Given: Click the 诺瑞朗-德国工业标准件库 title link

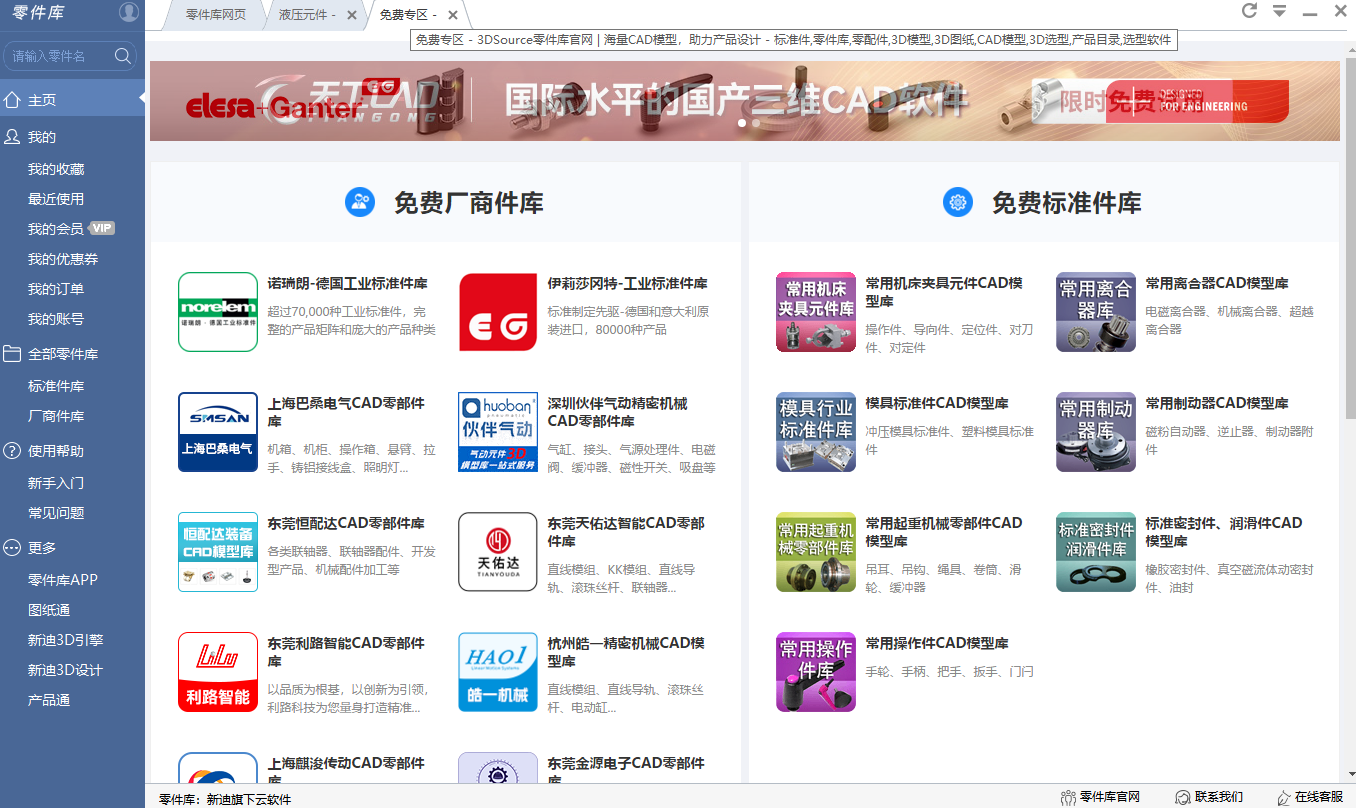Looking at the screenshot, I should point(348,283).
